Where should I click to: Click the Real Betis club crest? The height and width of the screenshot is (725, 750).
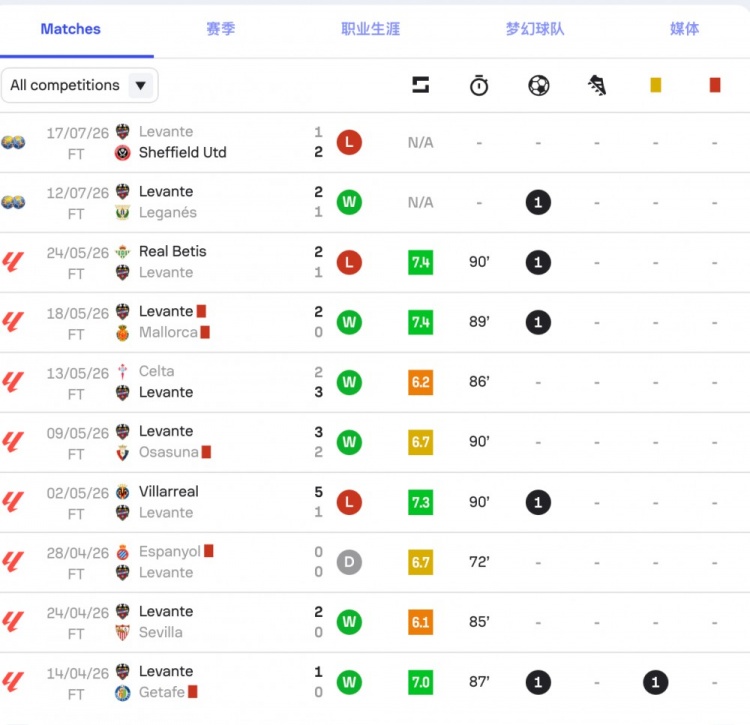[122, 252]
